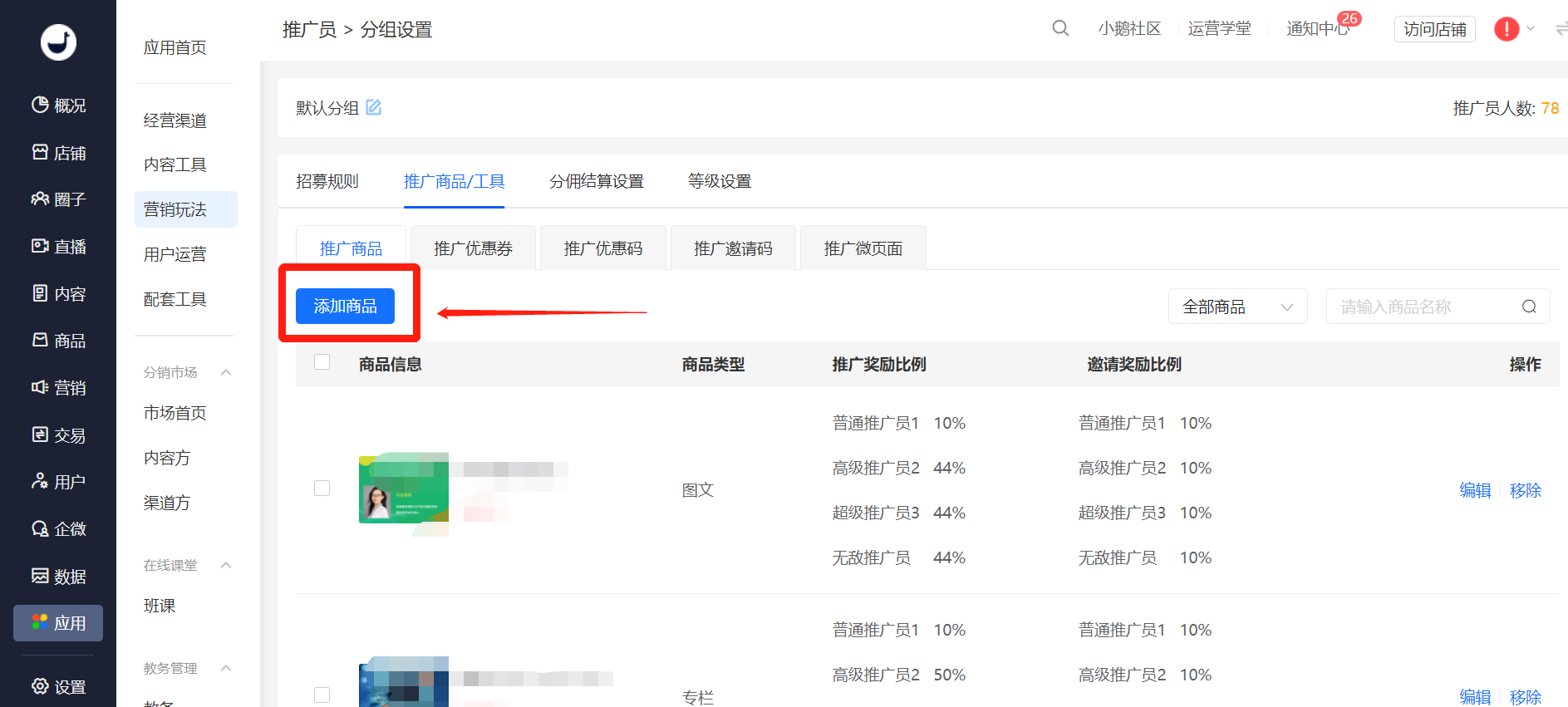Switch to 分佣结算设置 tab
This screenshot has width=1568, height=707.
596,181
